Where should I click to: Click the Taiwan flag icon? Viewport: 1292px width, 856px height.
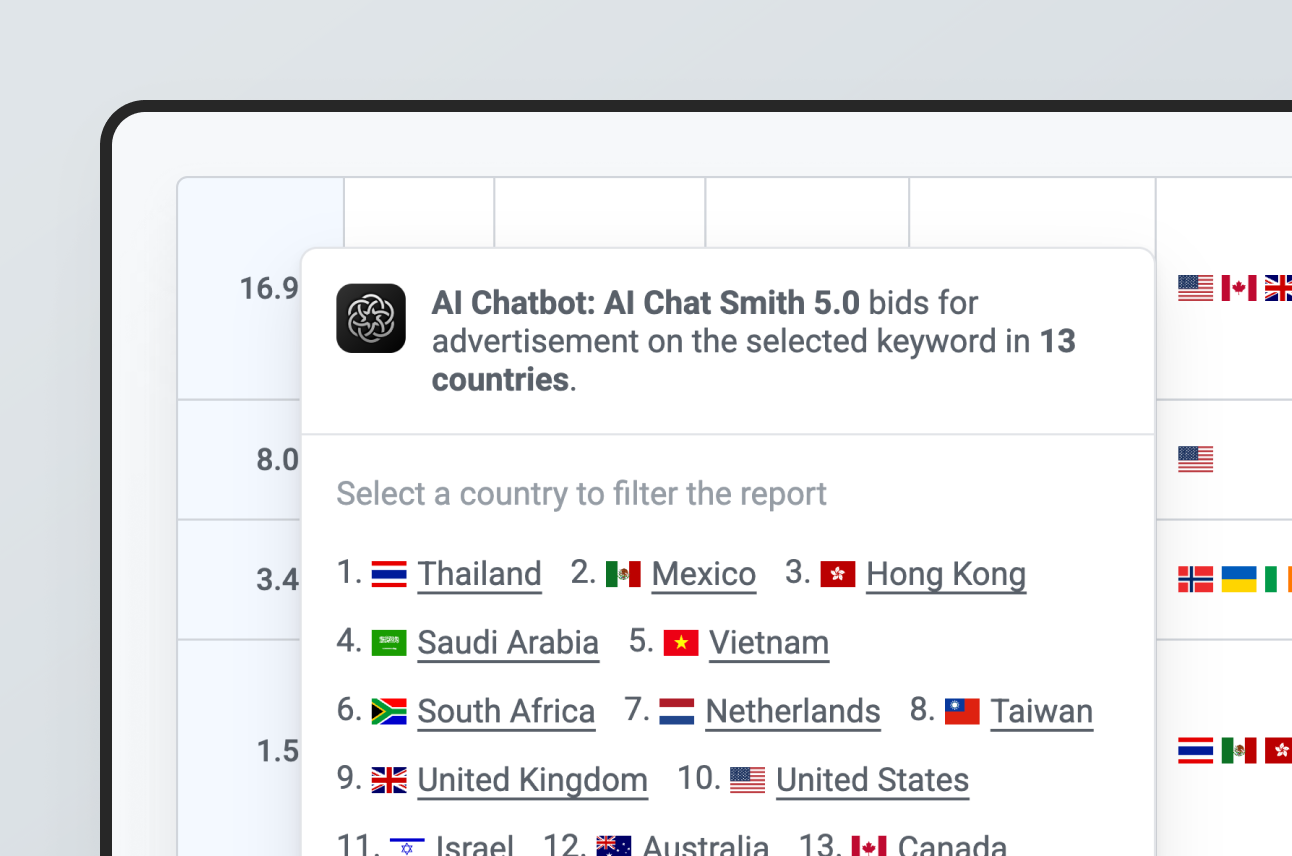tap(962, 711)
